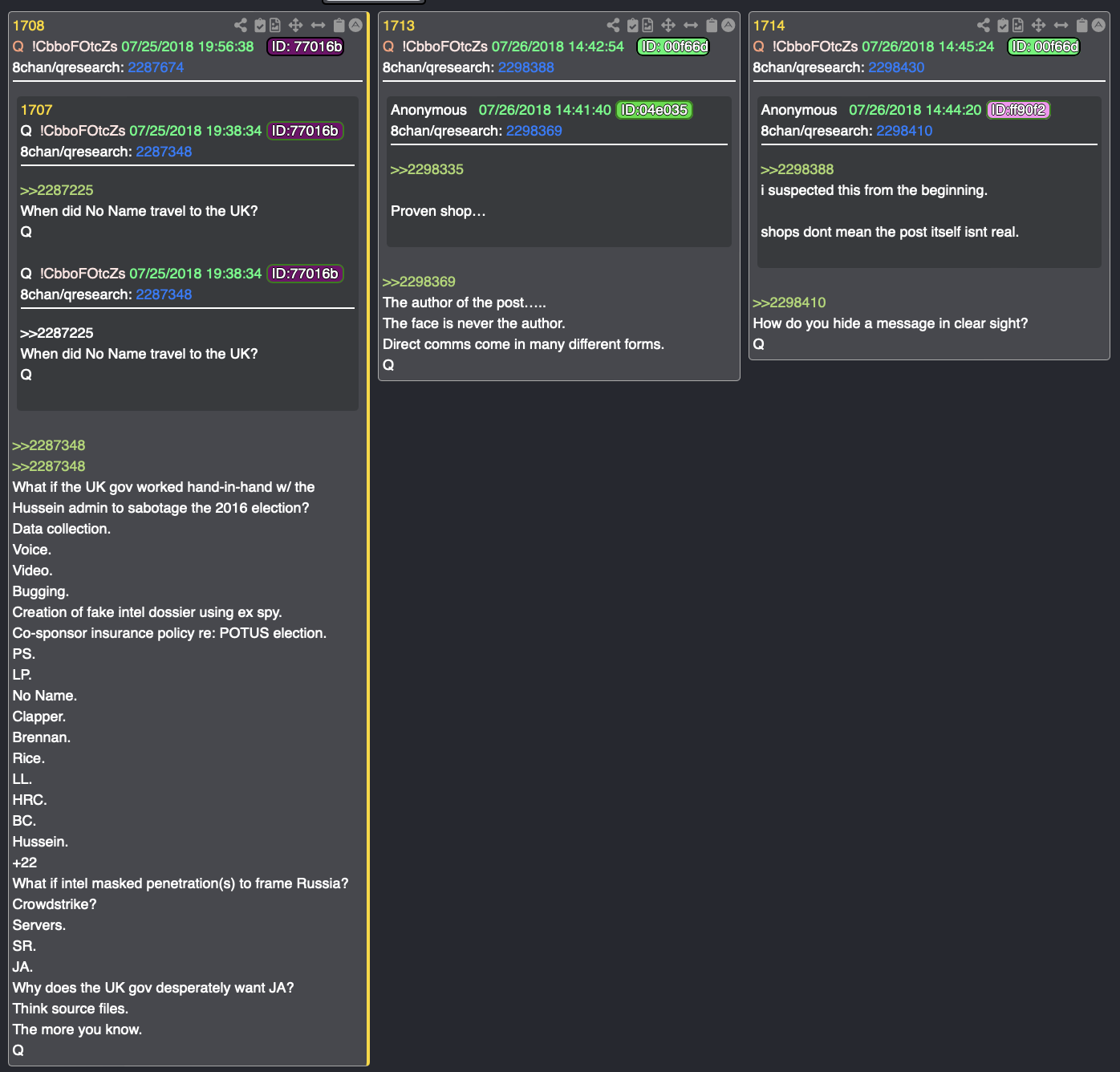This screenshot has width=1120, height=1072.
Task: Click the four-way move icon on post 1708
Action: tap(295, 26)
